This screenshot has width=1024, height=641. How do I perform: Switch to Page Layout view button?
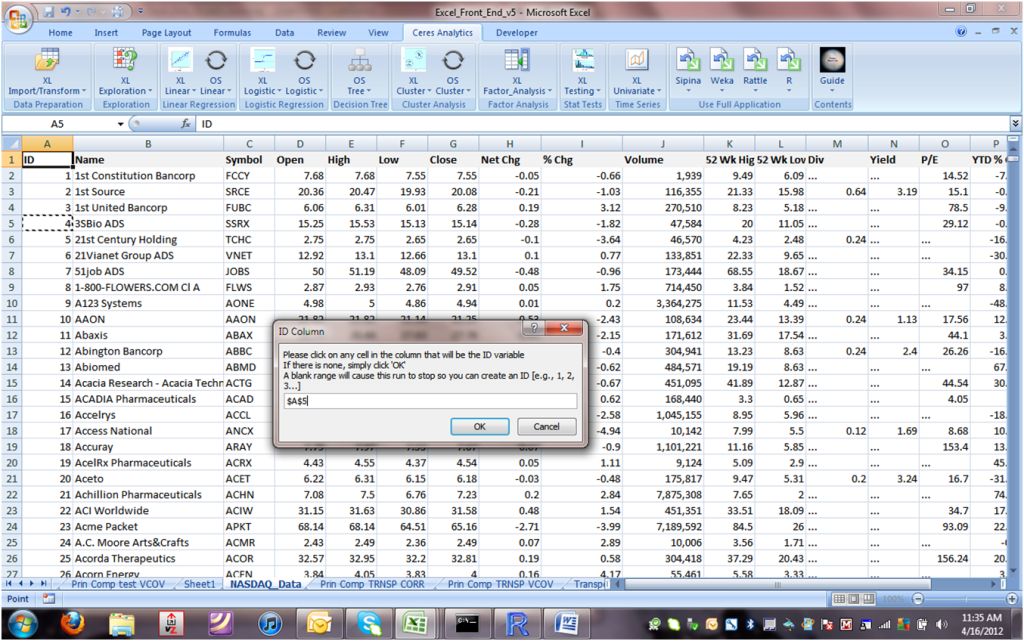pos(854,599)
